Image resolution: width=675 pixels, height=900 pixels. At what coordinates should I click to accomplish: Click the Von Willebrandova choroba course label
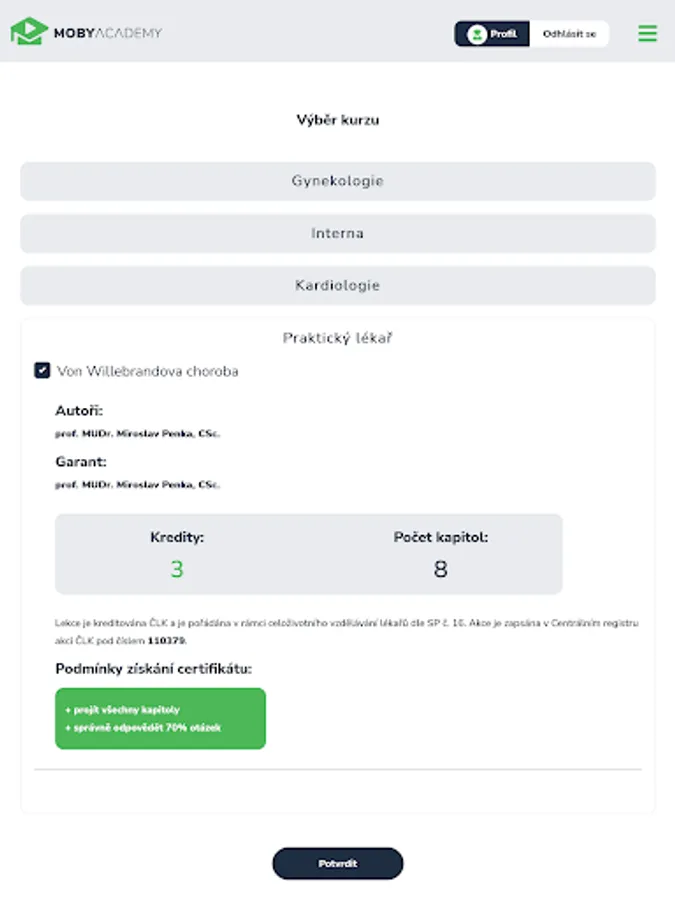pyautogui.click(x=148, y=371)
